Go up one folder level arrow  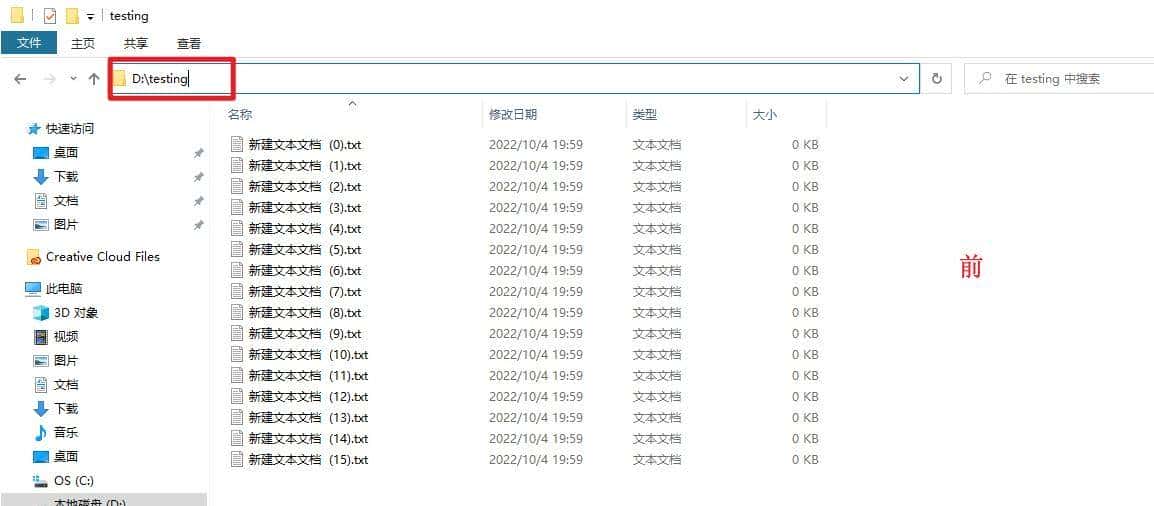(x=93, y=79)
